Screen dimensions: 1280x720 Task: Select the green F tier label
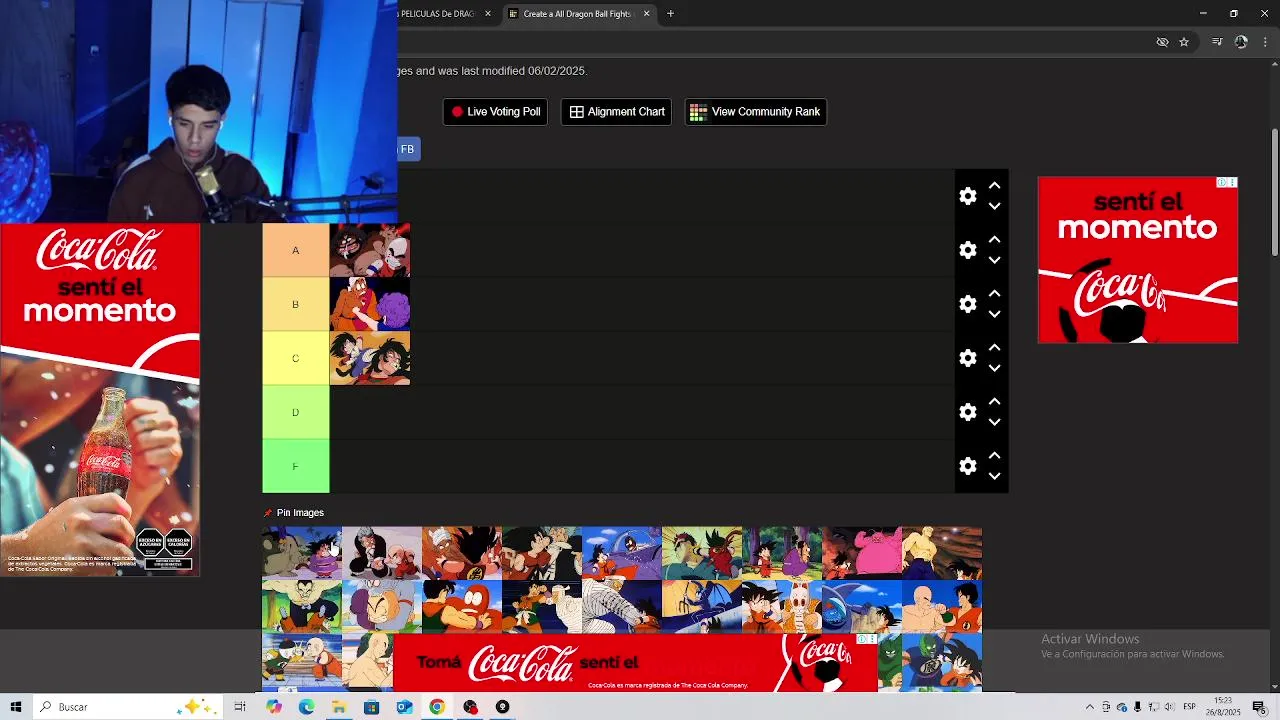tap(295, 466)
